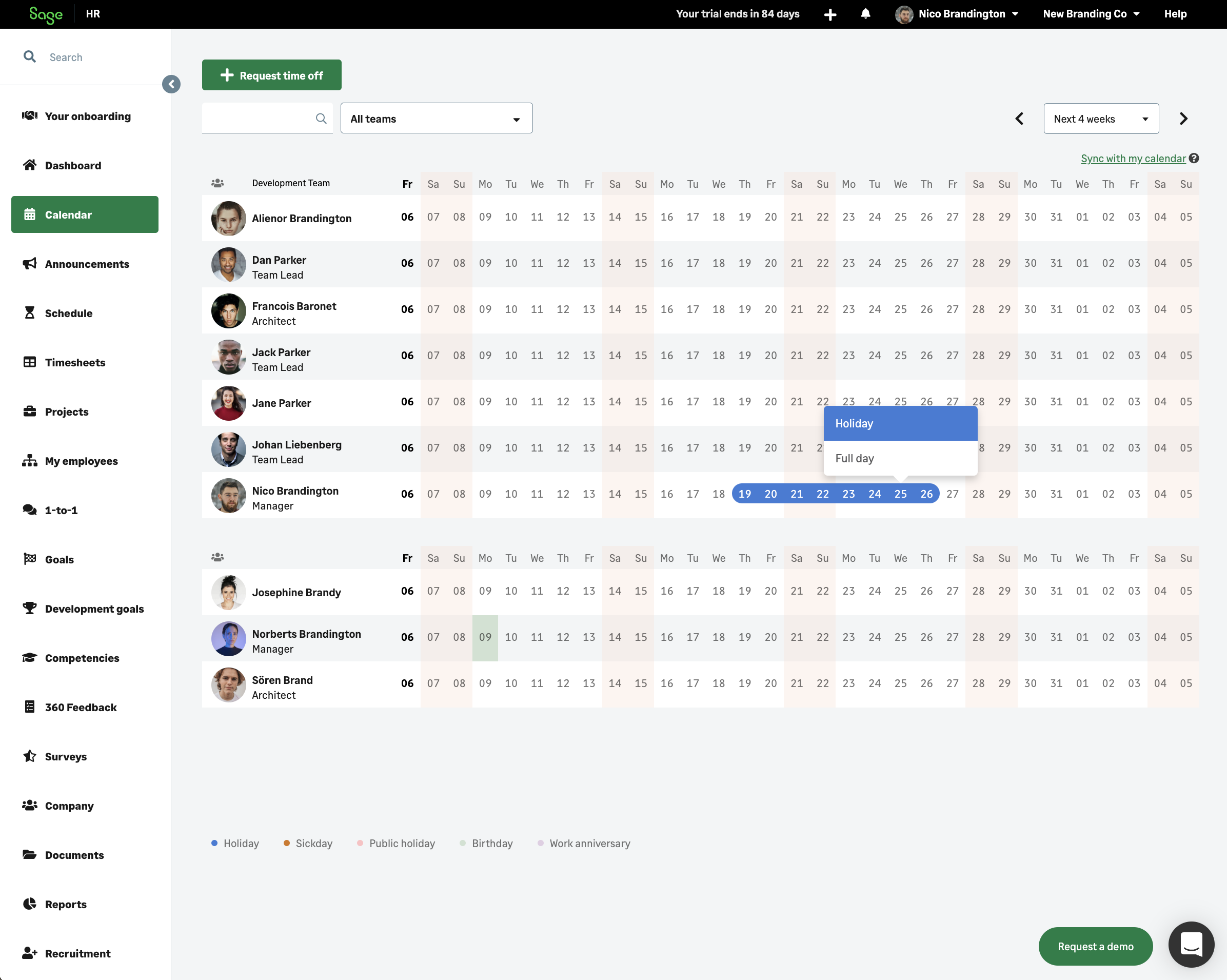Click Norberts Brandington's birthday on day 09
The height and width of the screenshot is (980, 1227).
[485, 637]
